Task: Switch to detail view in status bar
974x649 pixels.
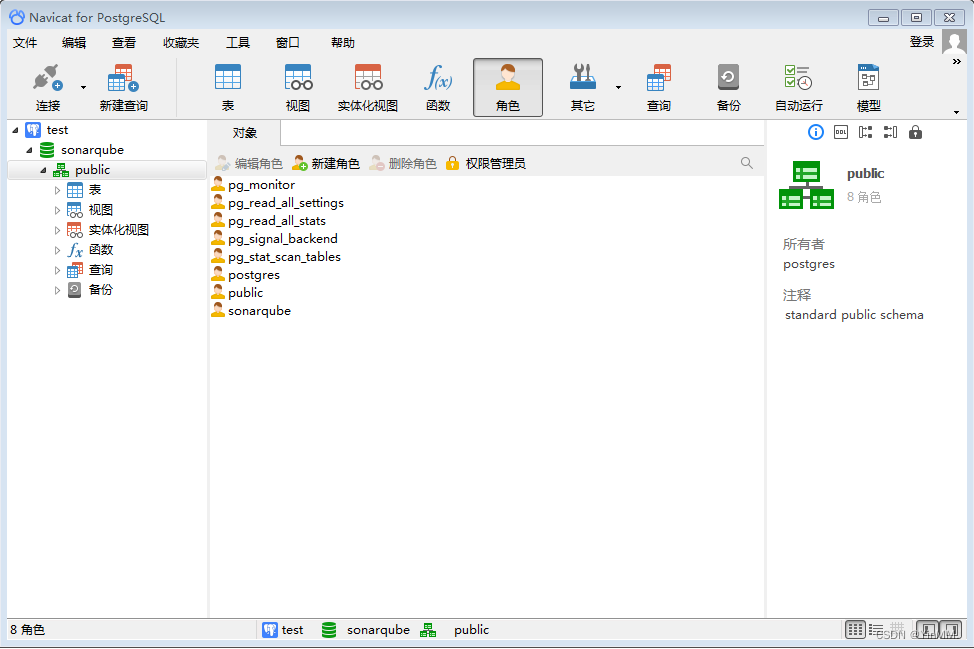Action: click(876, 630)
